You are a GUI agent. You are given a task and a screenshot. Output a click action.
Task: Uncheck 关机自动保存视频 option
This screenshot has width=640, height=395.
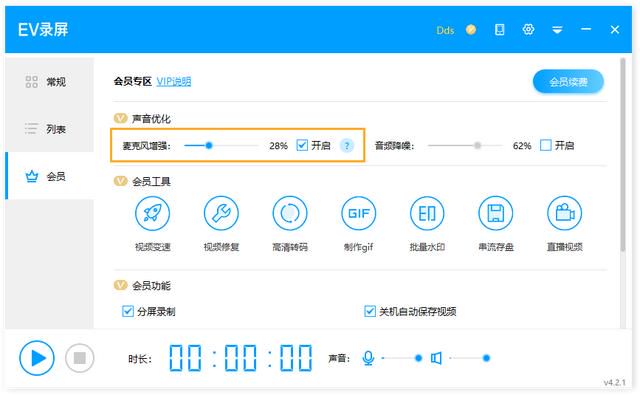[370, 311]
